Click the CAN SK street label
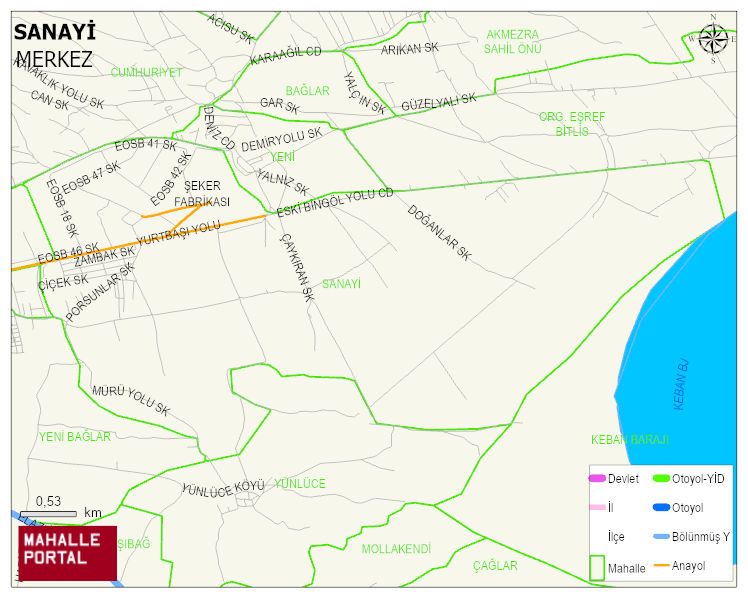This screenshot has height=598, width=748. pyautogui.click(x=50, y=100)
